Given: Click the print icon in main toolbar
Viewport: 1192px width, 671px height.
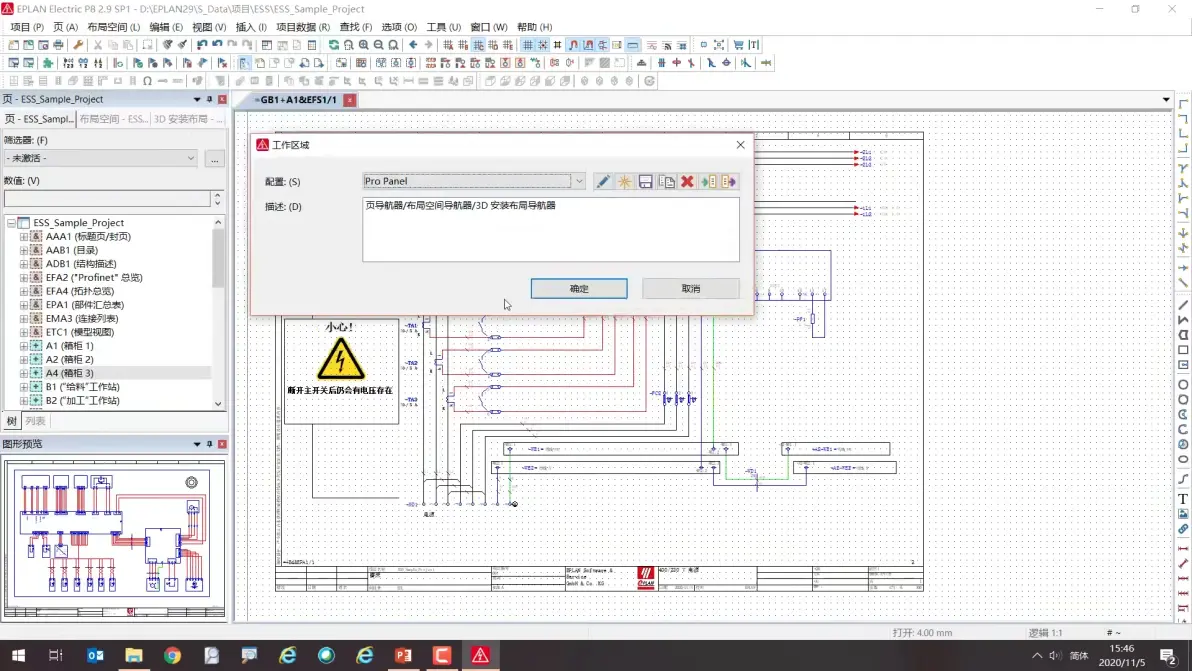Looking at the screenshot, I should pyautogui.click(x=59, y=45).
